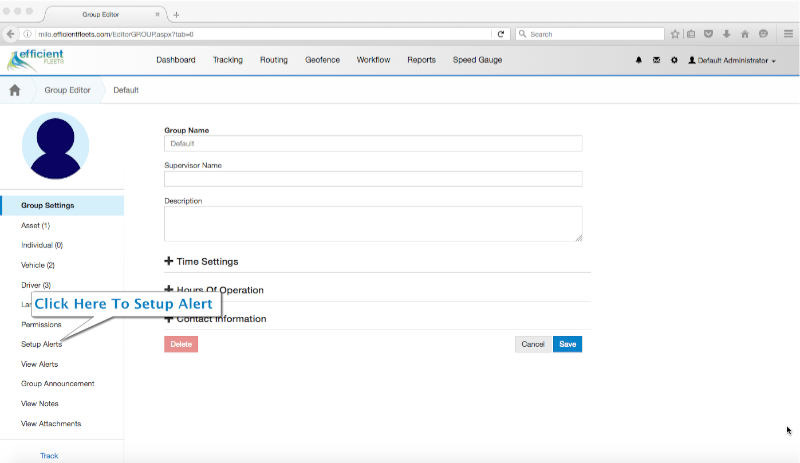The image size is (800, 463).
Task: Open the settings gear icon
Action: click(x=674, y=60)
